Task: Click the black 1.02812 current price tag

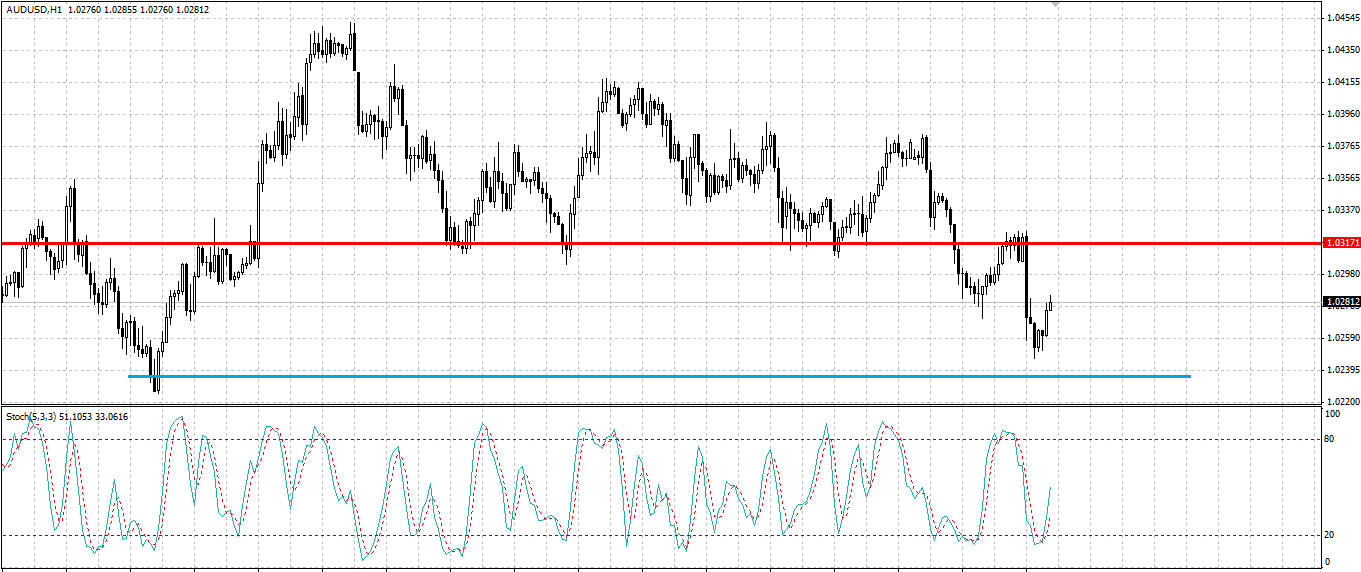Action: [1341, 301]
